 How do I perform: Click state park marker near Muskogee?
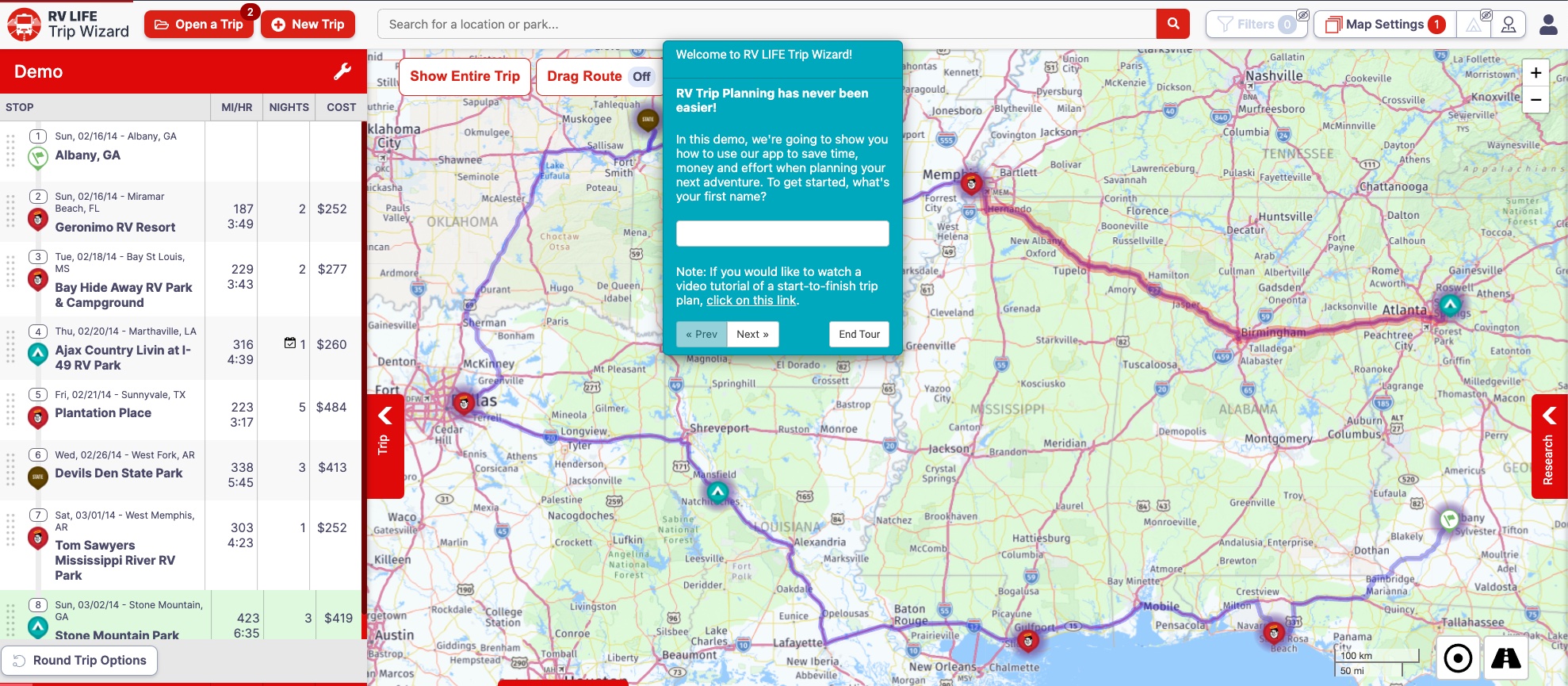648,120
